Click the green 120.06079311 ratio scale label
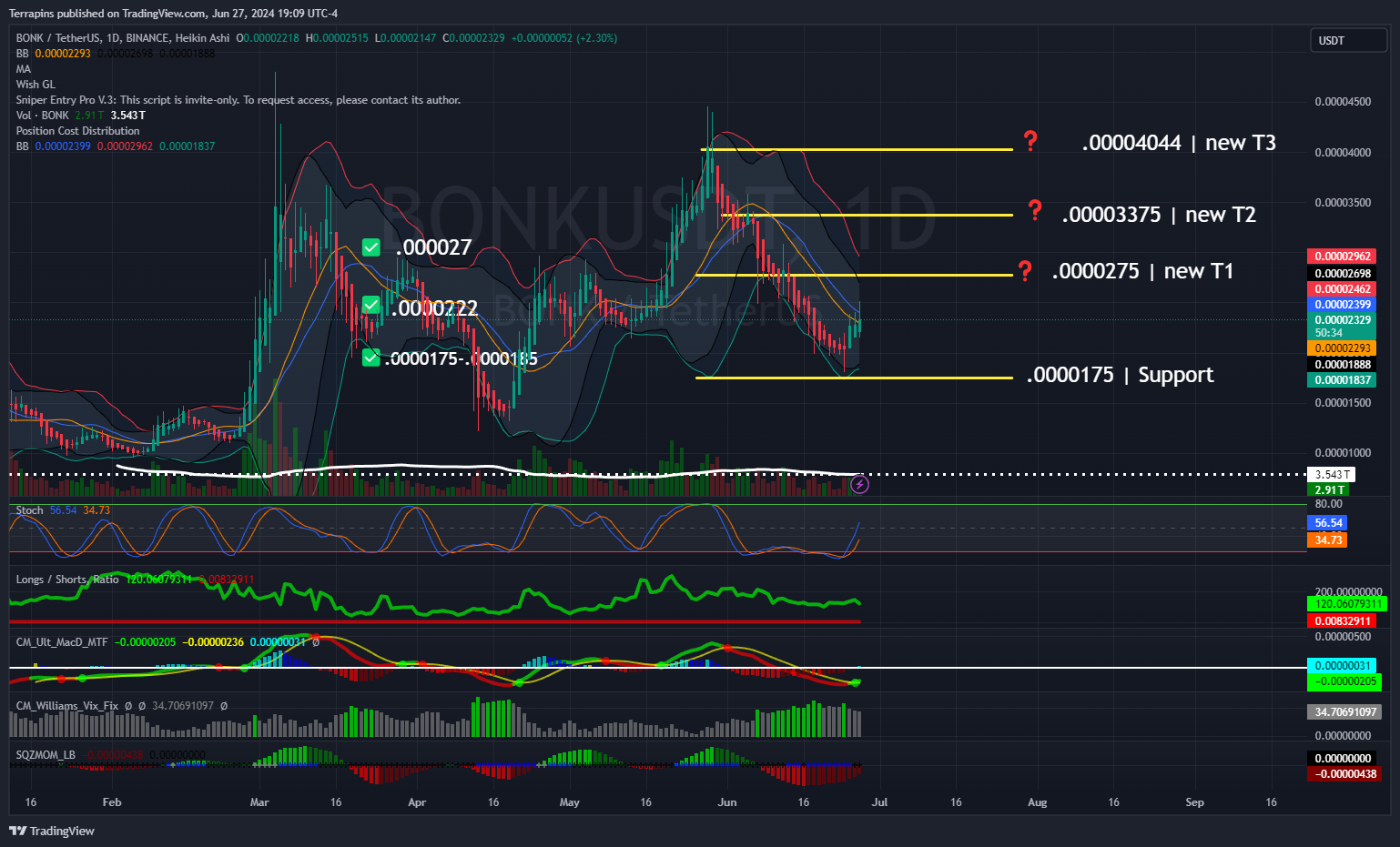This screenshot has width=1400, height=847. pos(1346,604)
